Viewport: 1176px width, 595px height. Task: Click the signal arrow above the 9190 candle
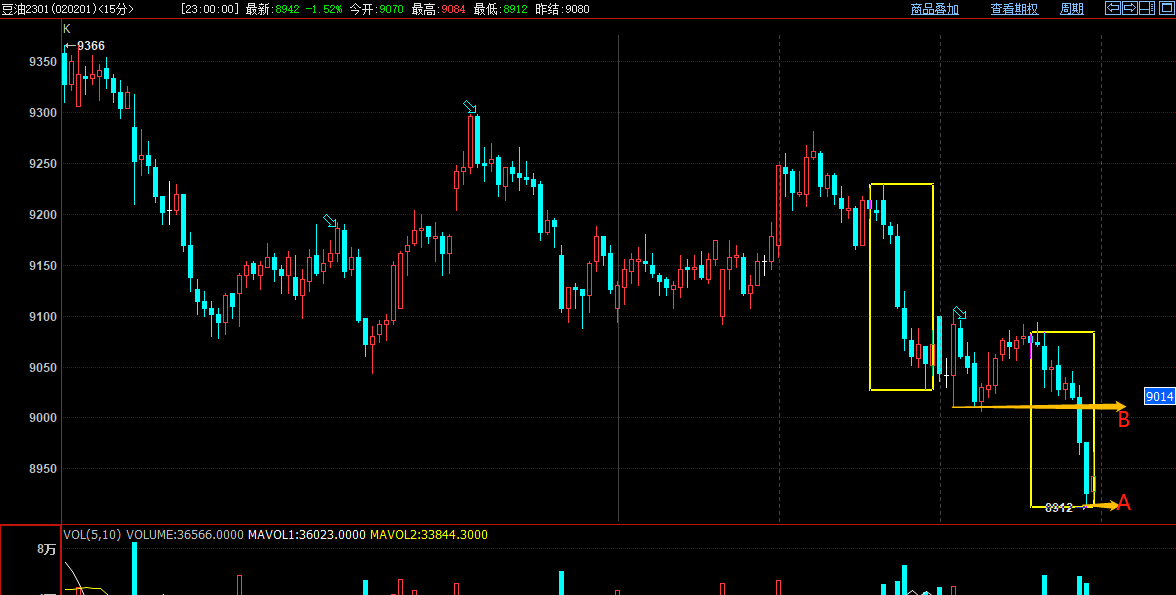point(330,220)
